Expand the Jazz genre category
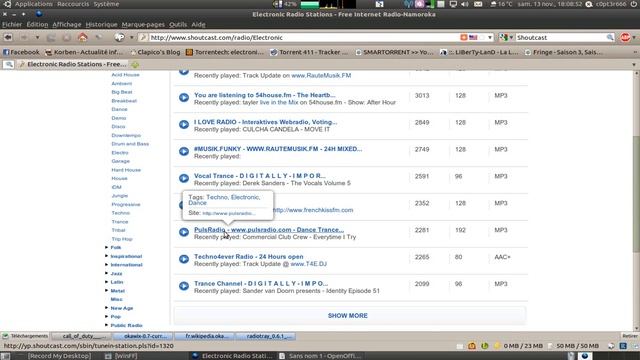The width and height of the screenshot is (640, 360). pyautogui.click(x=106, y=273)
